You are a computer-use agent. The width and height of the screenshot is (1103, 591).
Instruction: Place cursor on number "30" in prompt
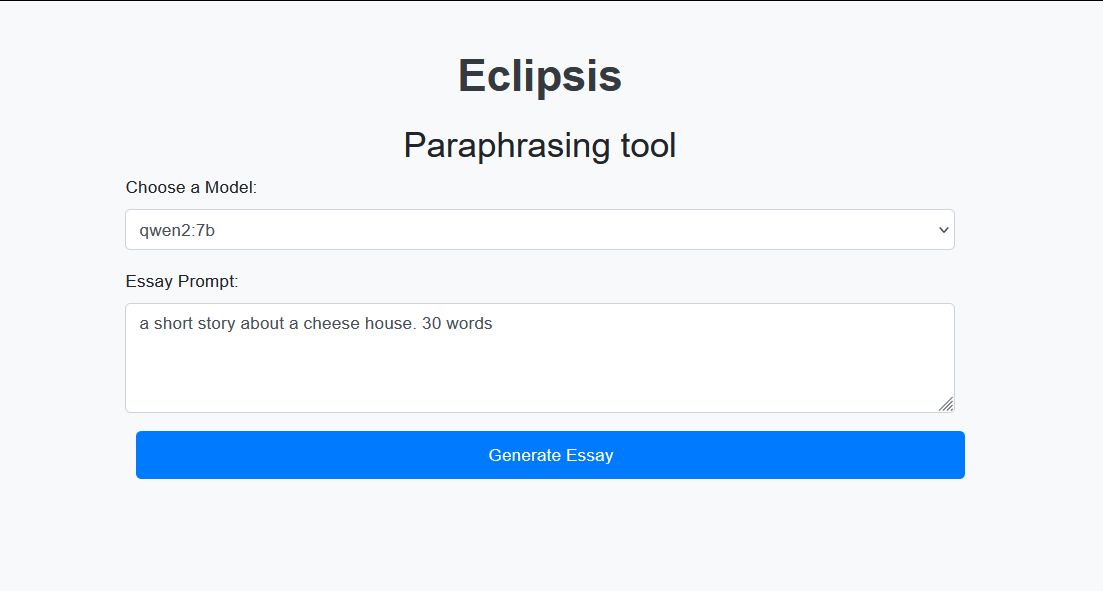click(x=432, y=324)
